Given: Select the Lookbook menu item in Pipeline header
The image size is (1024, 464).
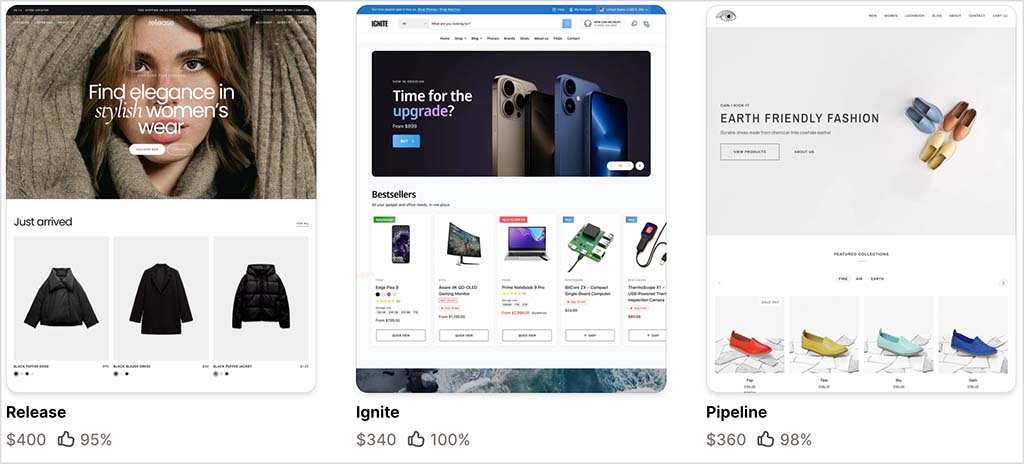Looking at the screenshot, I should 915,15.
